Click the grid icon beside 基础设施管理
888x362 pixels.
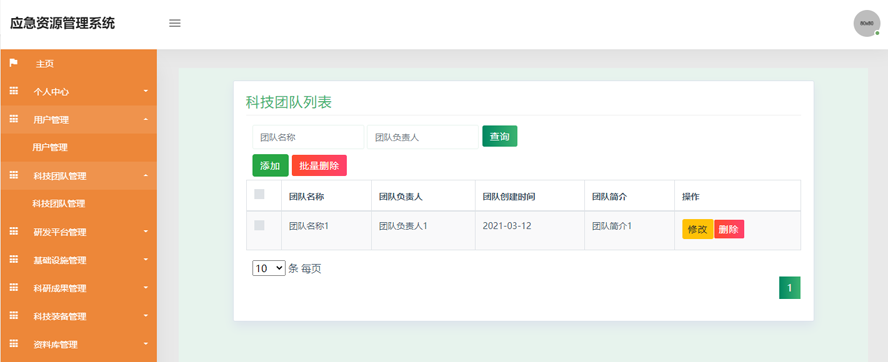tap(14, 260)
